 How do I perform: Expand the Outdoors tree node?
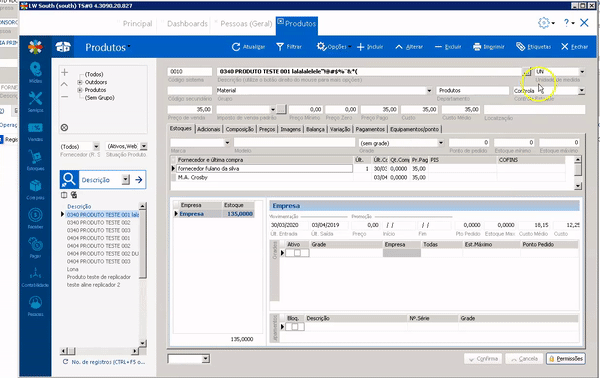click(80, 82)
